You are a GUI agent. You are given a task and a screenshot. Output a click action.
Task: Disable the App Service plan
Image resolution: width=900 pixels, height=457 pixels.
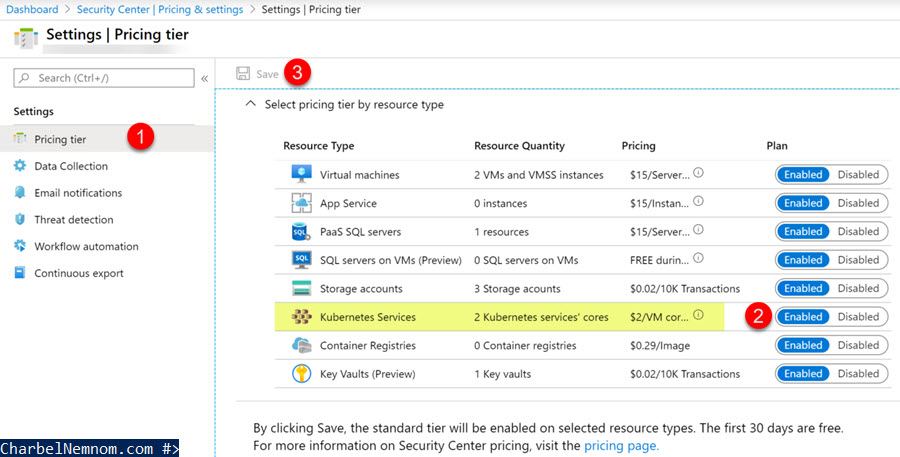[x=858, y=203]
